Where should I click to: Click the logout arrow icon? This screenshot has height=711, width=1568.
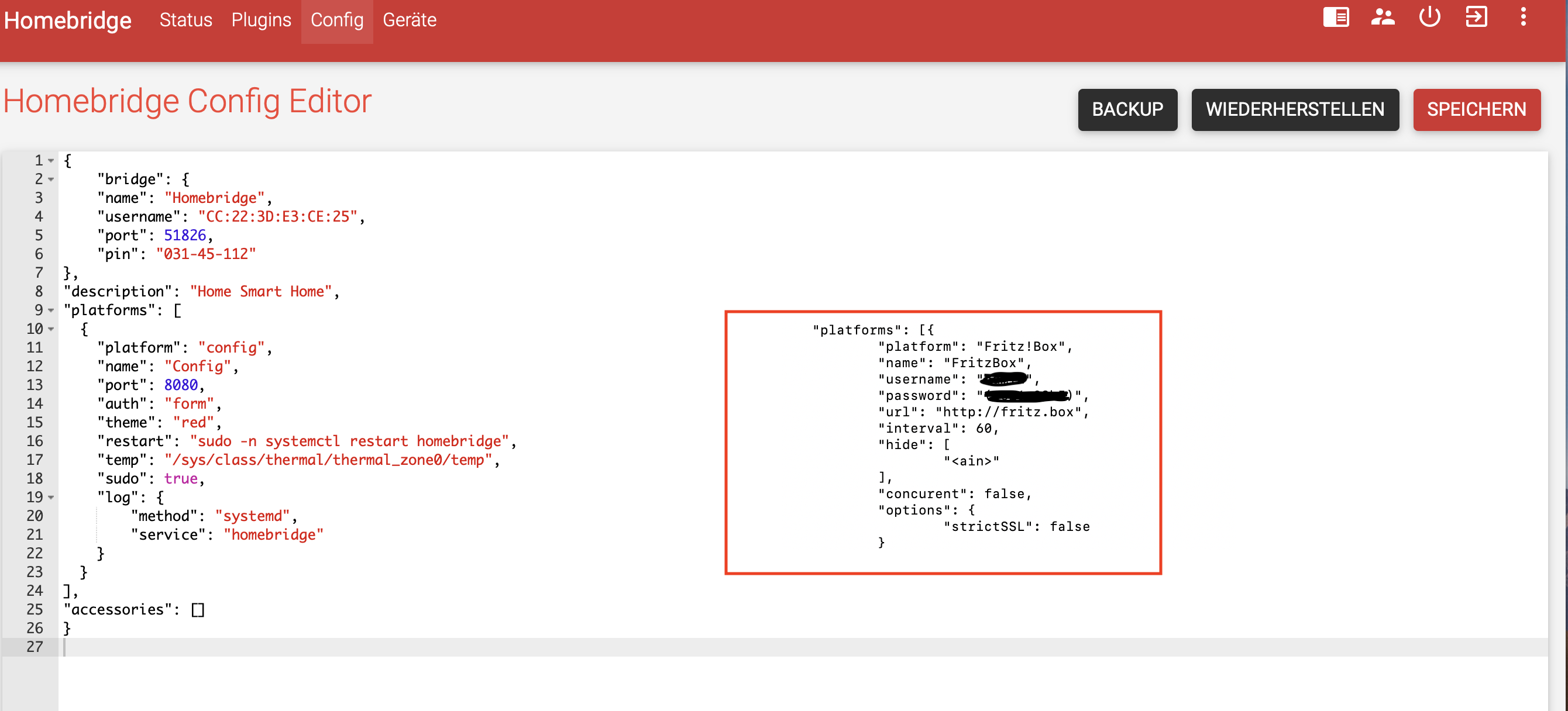pyautogui.click(x=1476, y=17)
